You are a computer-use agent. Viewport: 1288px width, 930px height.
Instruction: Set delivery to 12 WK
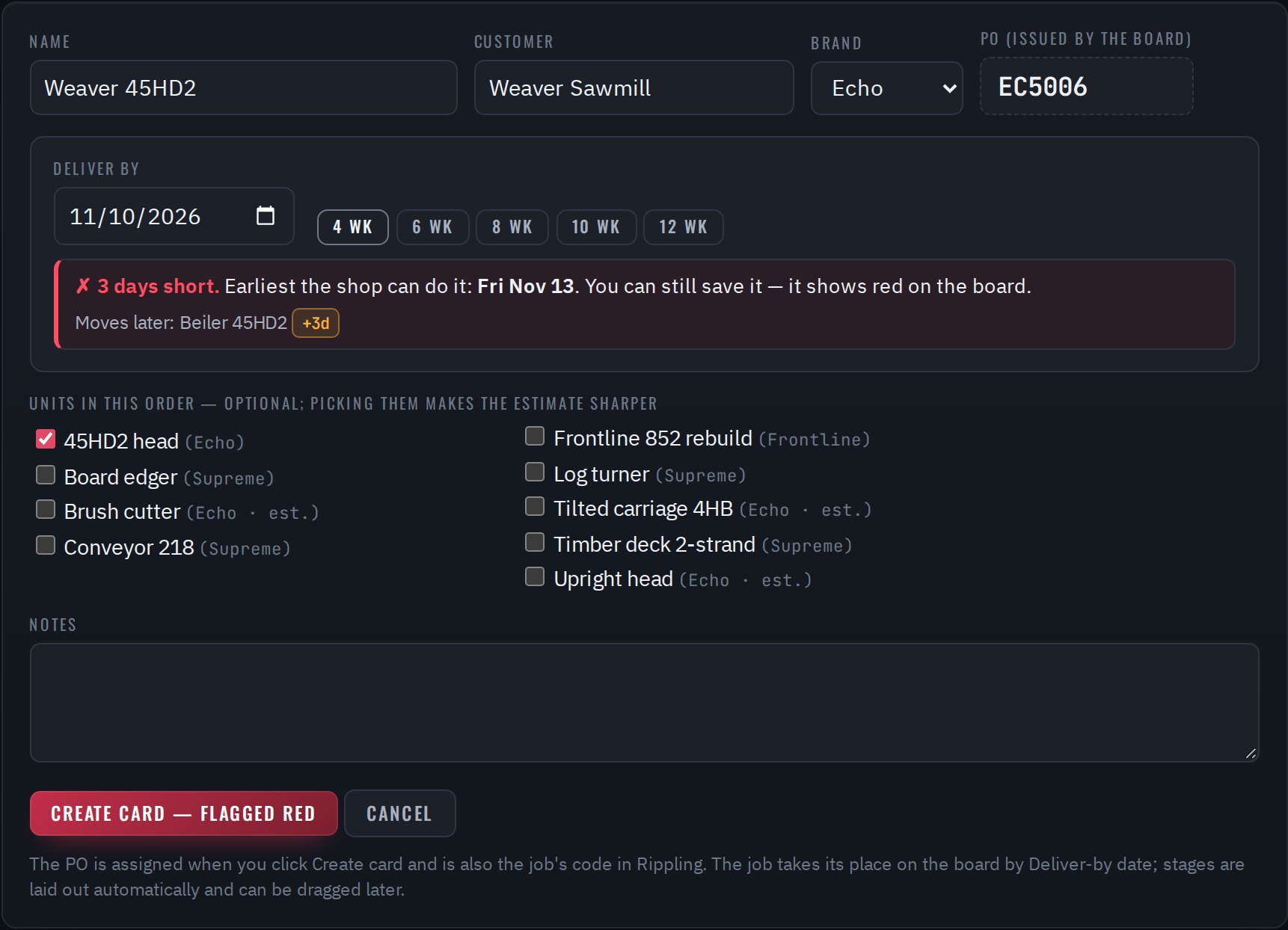click(684, 227)
